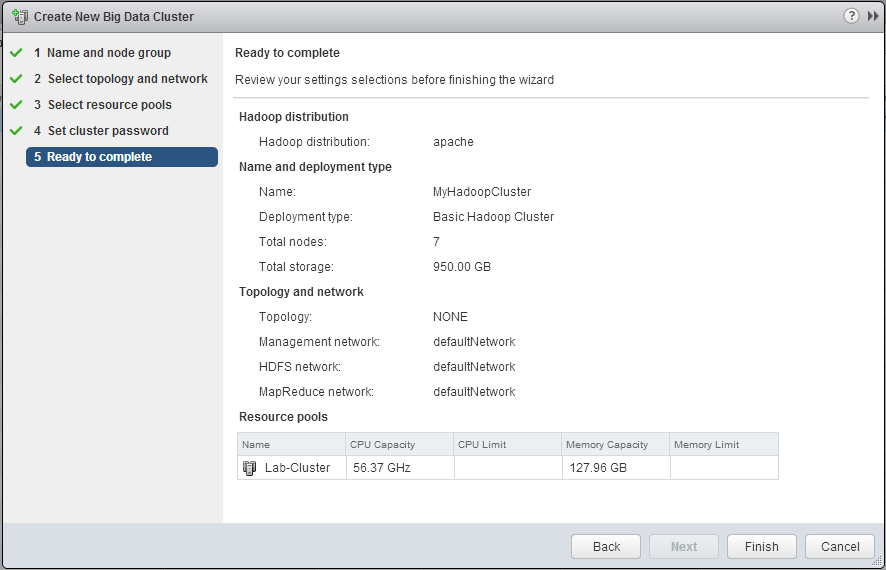Click the cluster icon in title bar
This screenshot has width=886, height=570.
click(20, 16)
